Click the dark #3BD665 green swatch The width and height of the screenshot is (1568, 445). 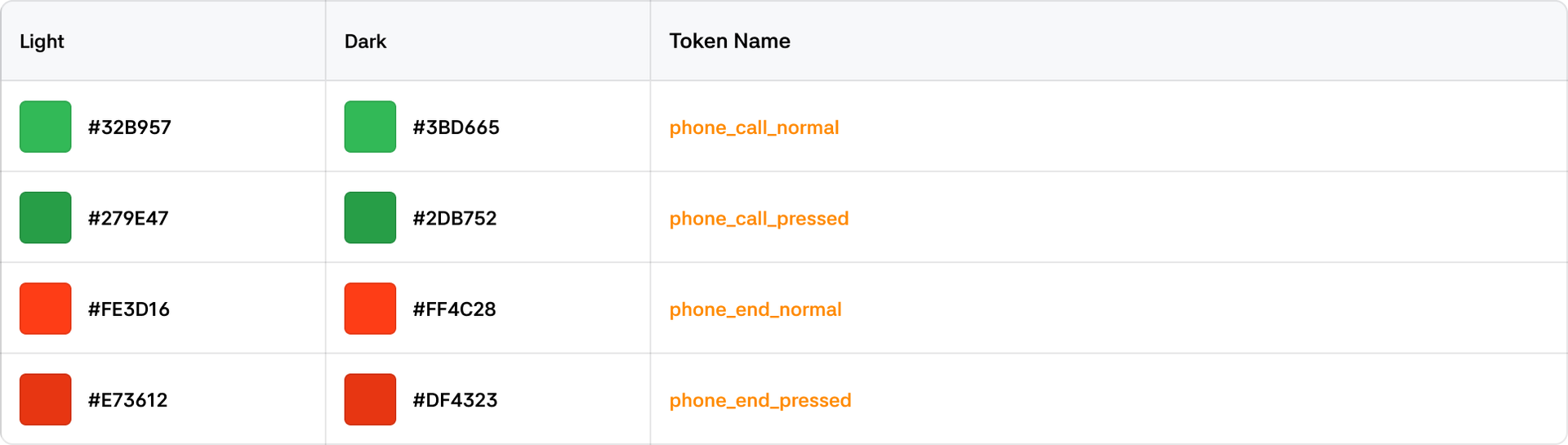370,127
